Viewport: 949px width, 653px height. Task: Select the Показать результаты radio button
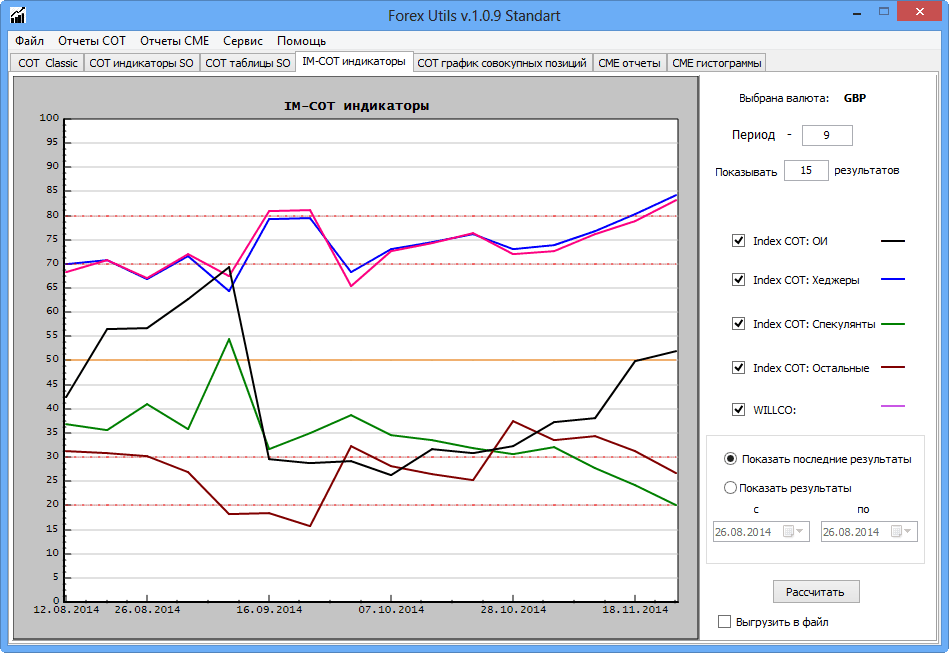(x=731, y=488)
